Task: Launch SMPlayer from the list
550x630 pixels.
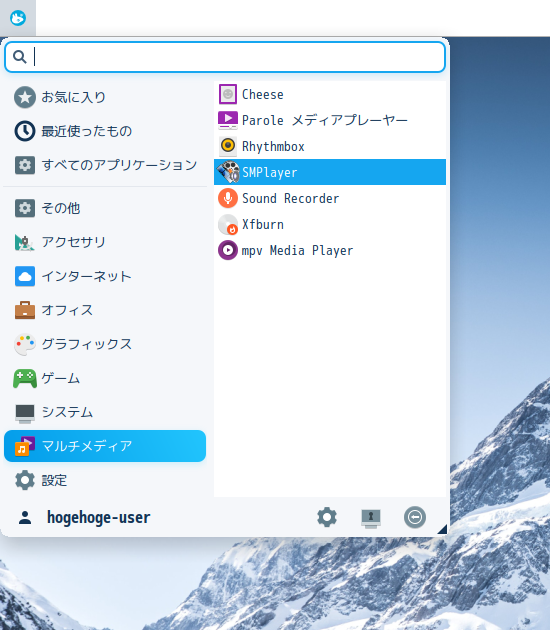Action: (x=330, y=172)
